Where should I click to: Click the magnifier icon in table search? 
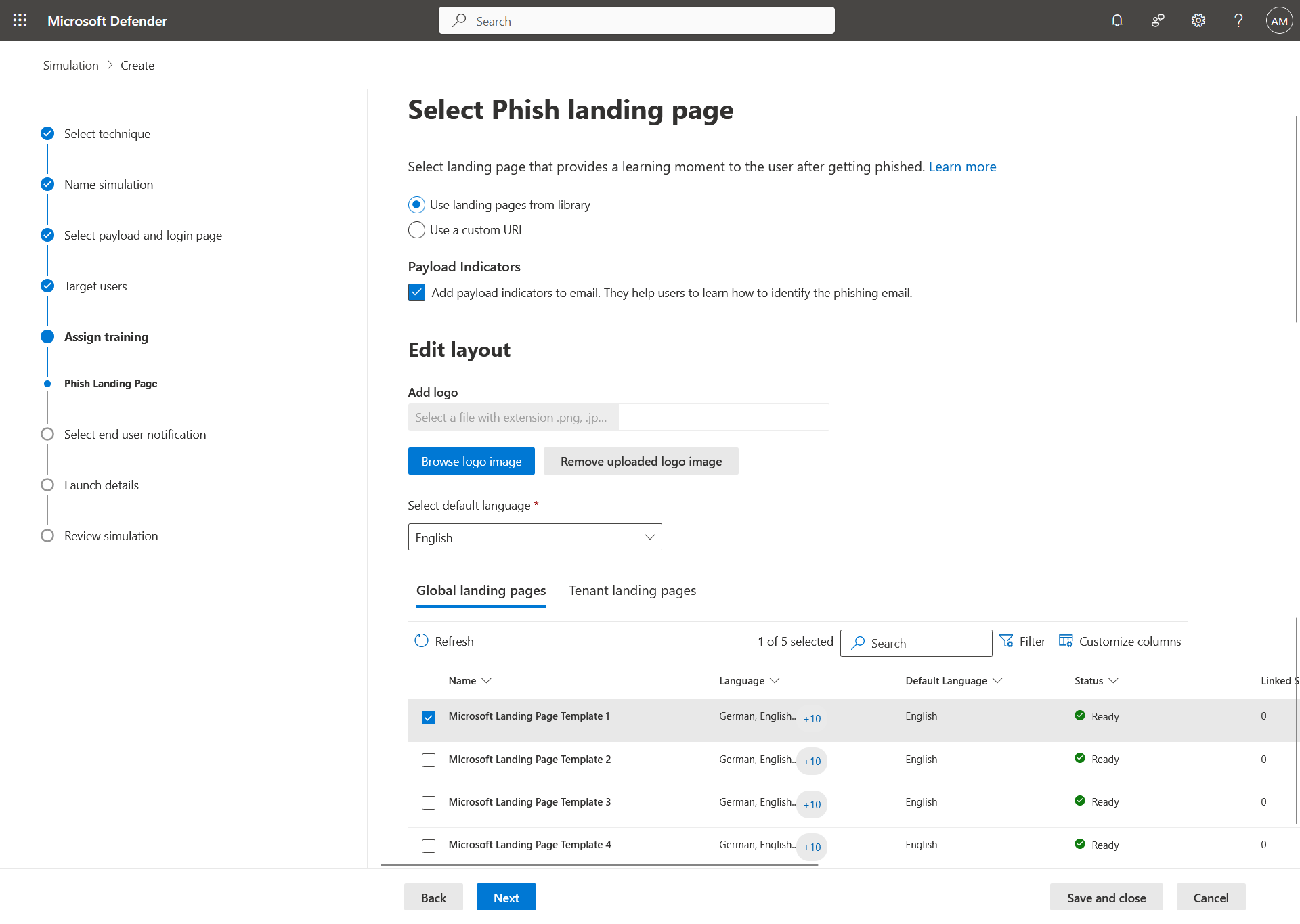tap(858, 642)
